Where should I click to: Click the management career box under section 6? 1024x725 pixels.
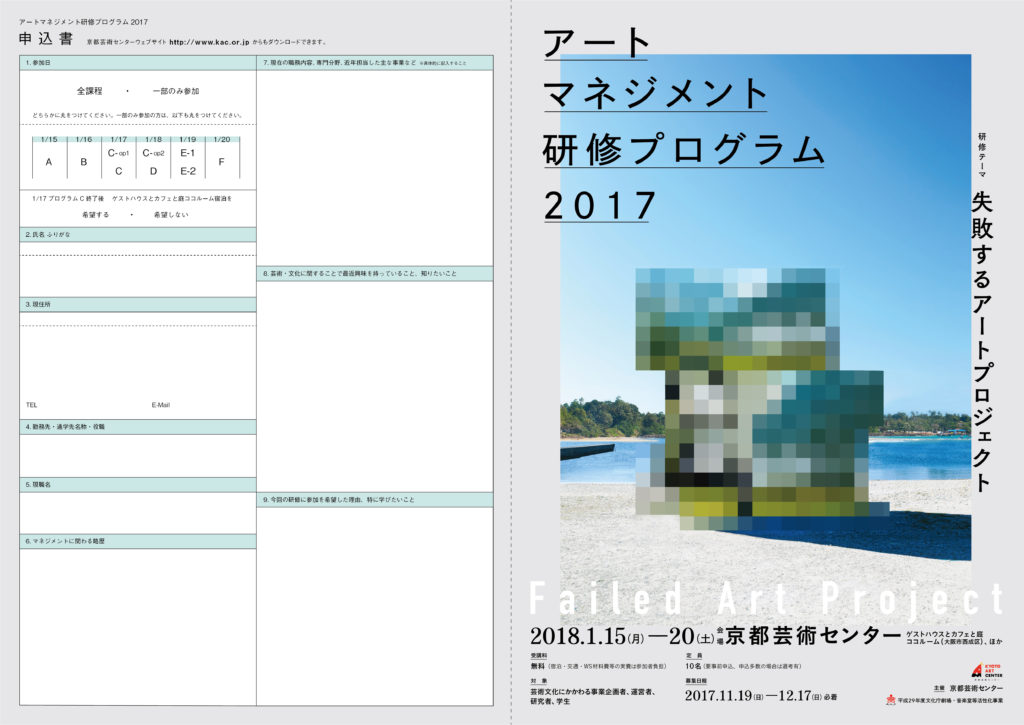tap(138, 627)
